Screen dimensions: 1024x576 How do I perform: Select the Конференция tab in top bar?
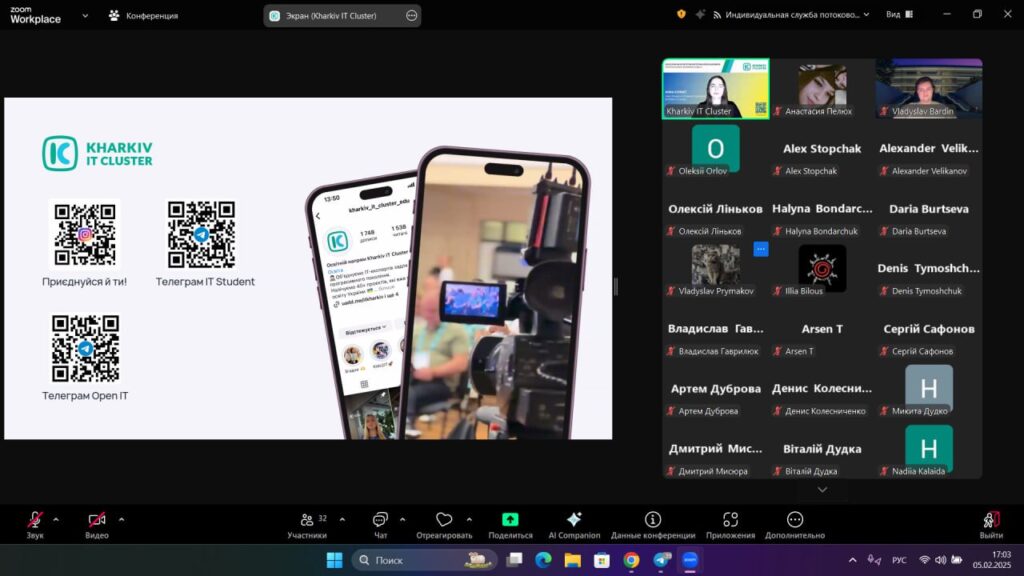[143, 16]
